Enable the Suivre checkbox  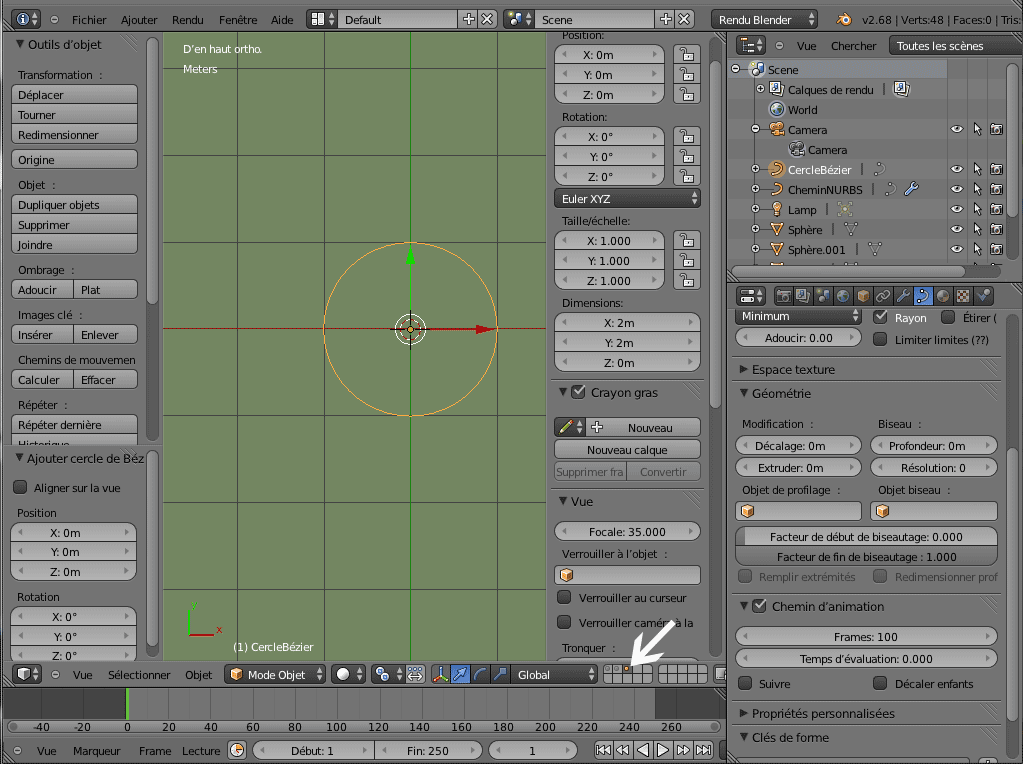(x=745, y=683)
